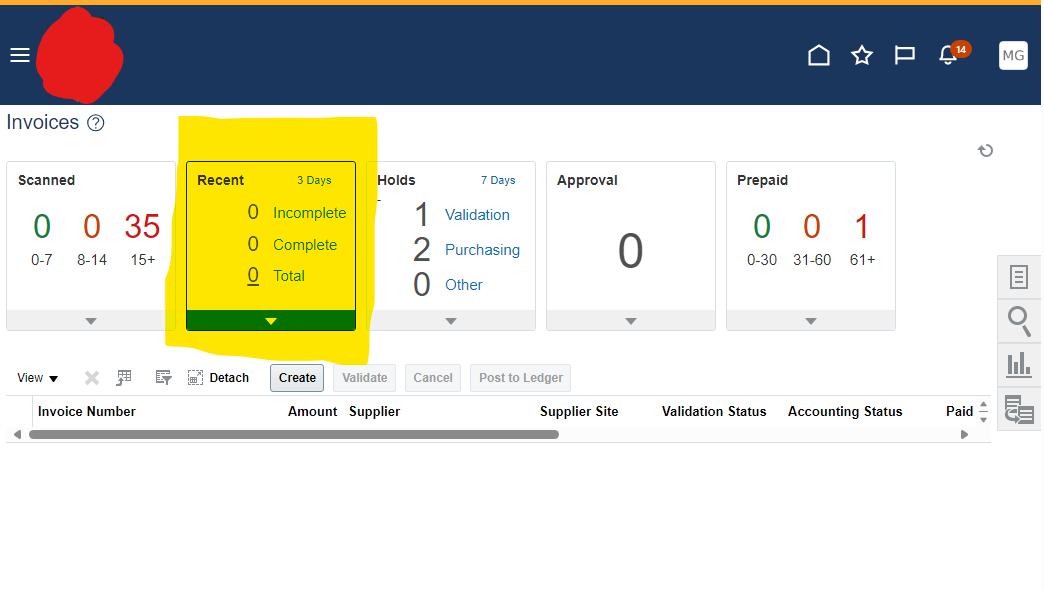Open the View menu dropdown
Viewport: 1044px width, 590px height.
click(36, 377)
